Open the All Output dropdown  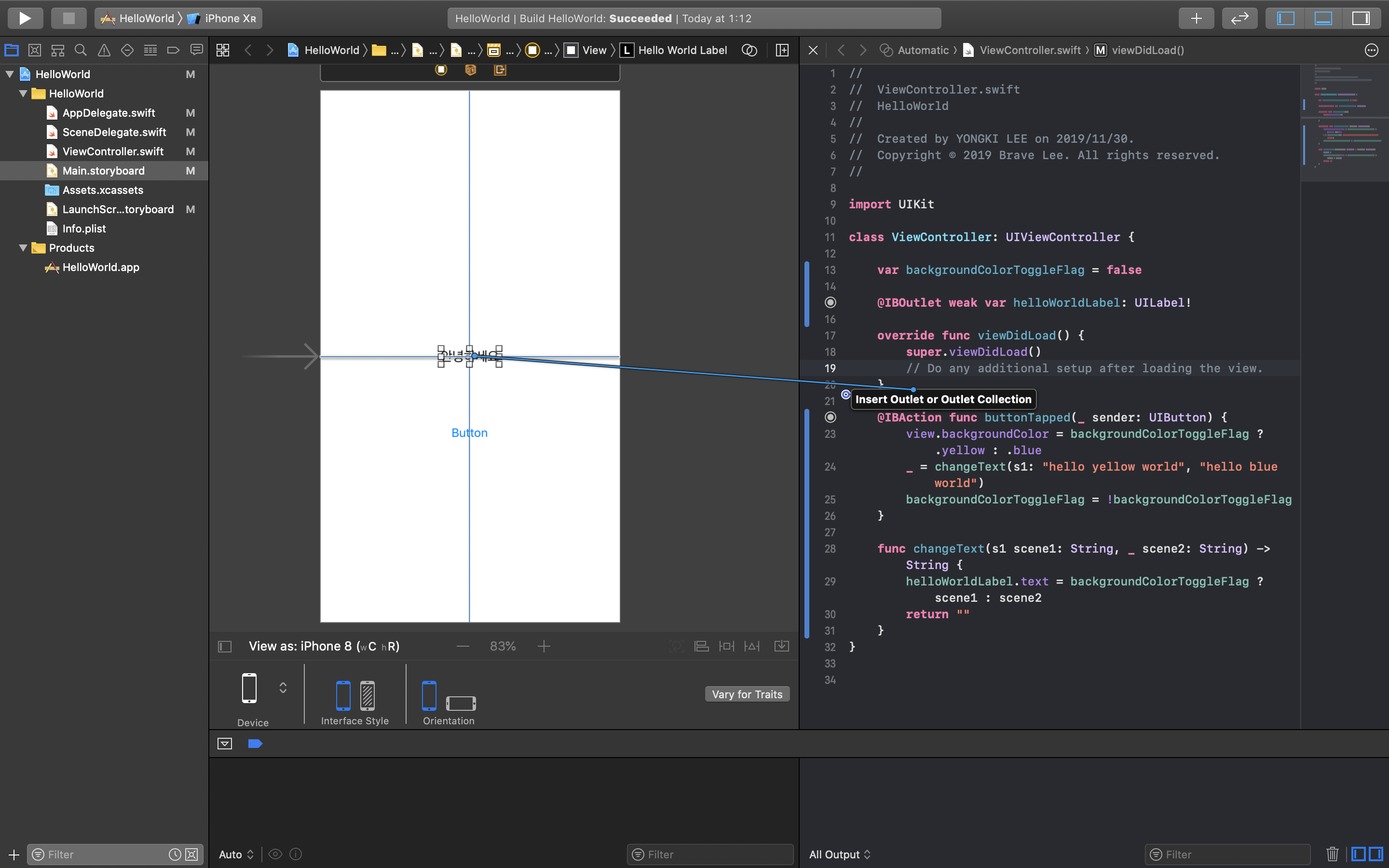[840, 854]
